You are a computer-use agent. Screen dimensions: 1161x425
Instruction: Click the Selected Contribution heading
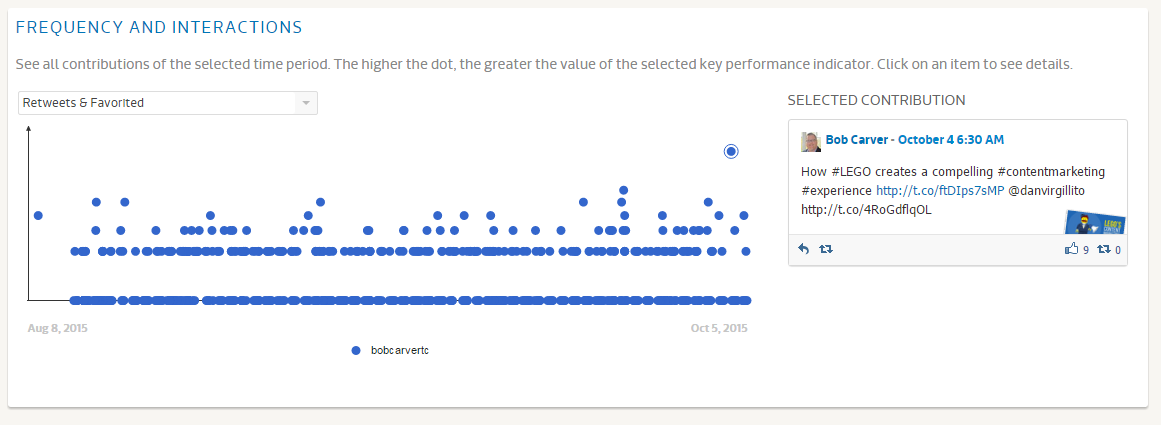pyautogui.click(x=877, y=100)
